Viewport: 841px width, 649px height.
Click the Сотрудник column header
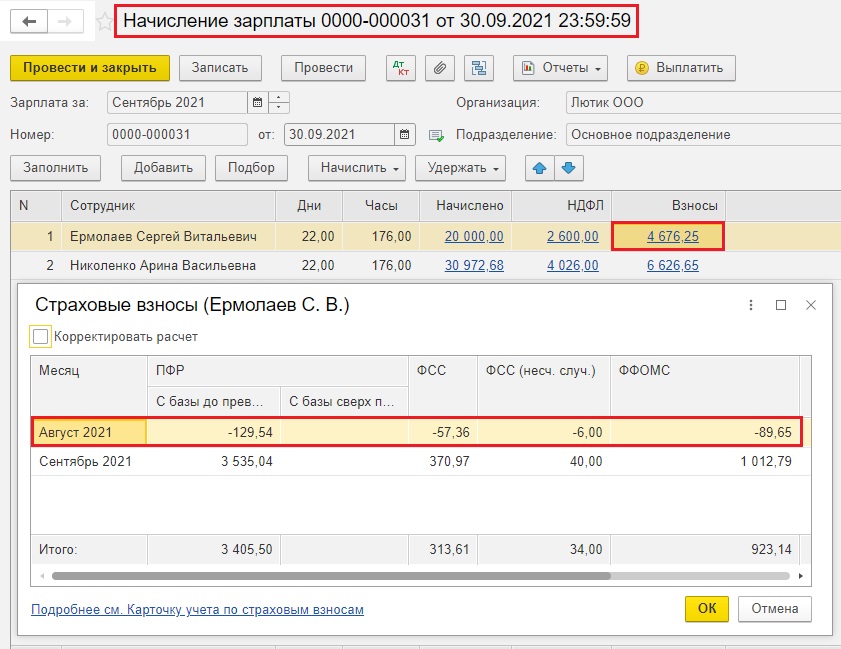(168, 205)
